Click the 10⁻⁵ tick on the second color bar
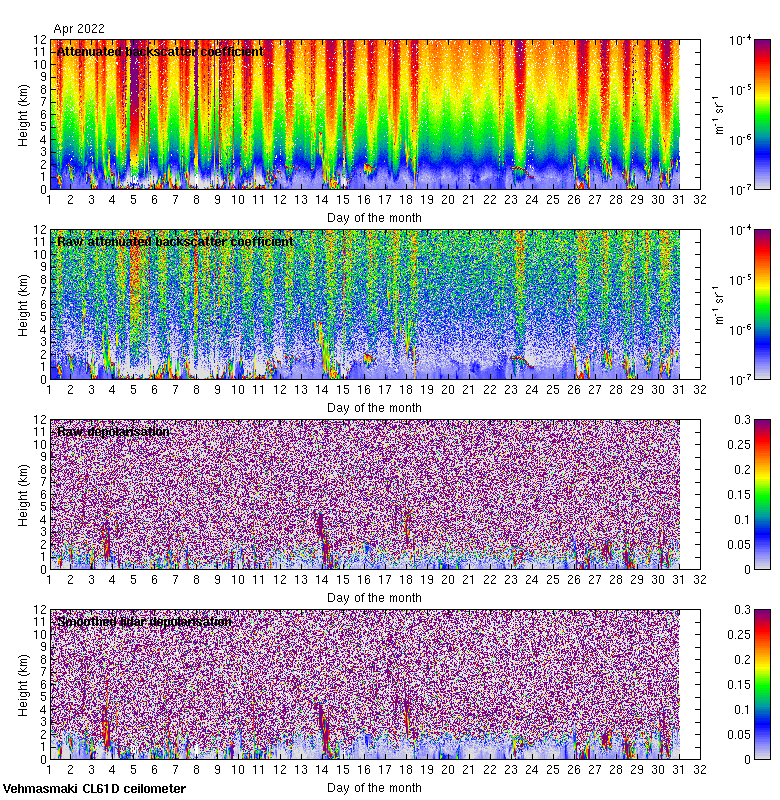The height and width of the screenshot is (800, 780). click(x=740, y=280)
